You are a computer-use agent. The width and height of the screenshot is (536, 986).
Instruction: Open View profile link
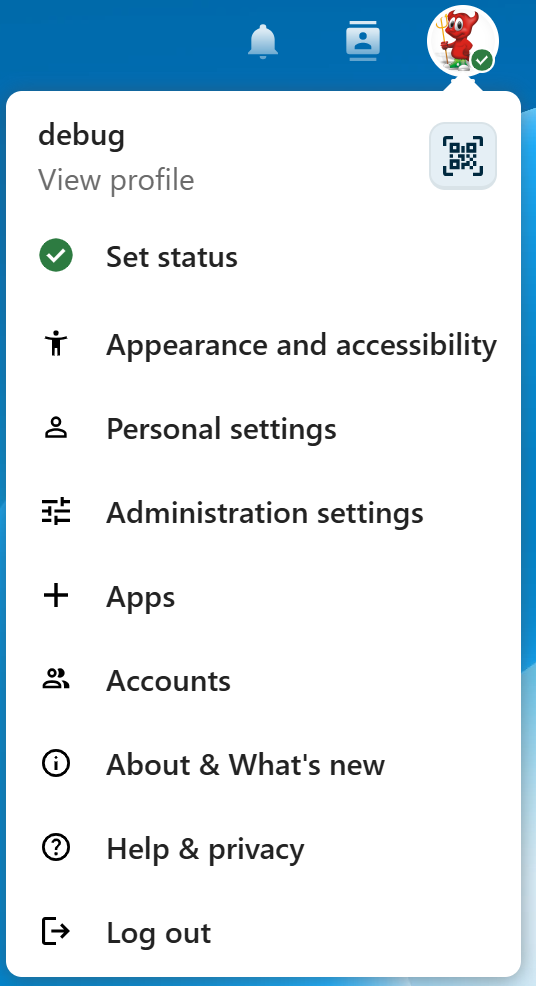(x=116, y=180)
